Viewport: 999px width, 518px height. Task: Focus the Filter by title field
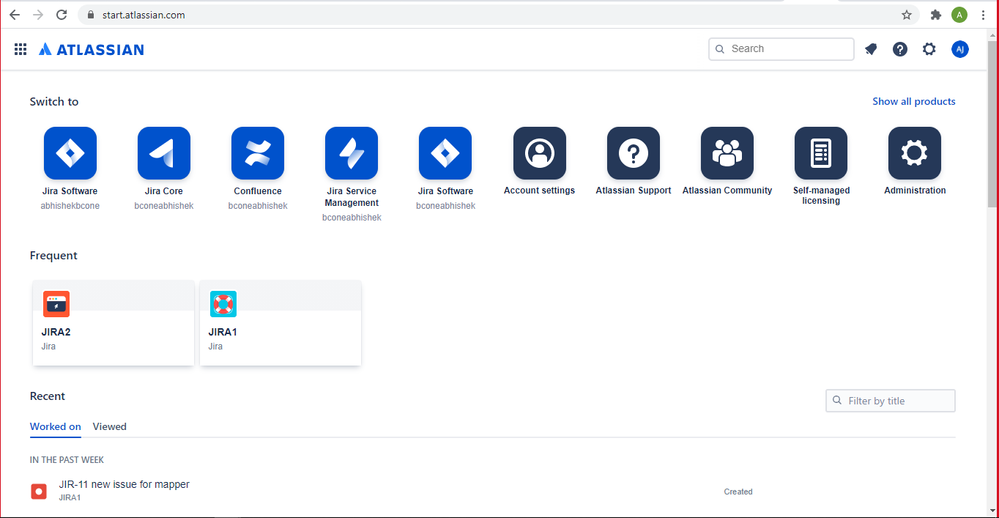tap(890, 401)
